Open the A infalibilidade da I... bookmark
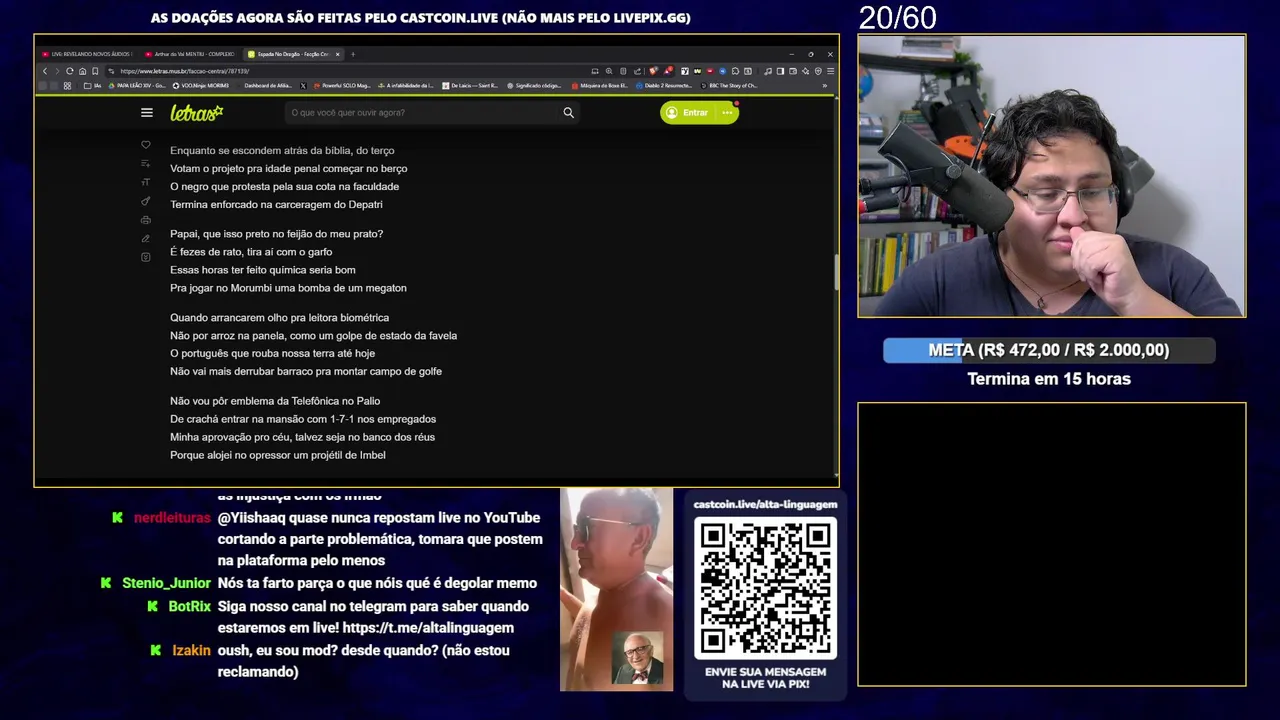This screenshot has height=720, width=1280. (x=406, y=86)
